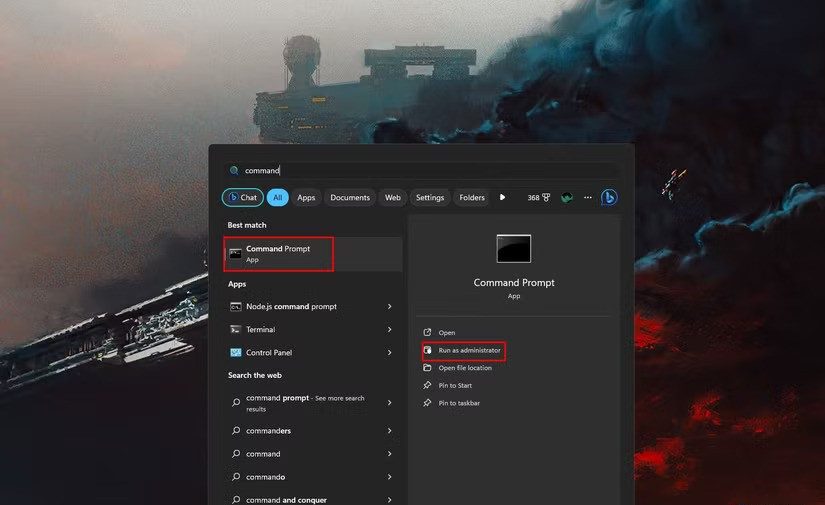Click the search magnifier icon in search box
The image size is (825, 505).
tap(234, 170)
